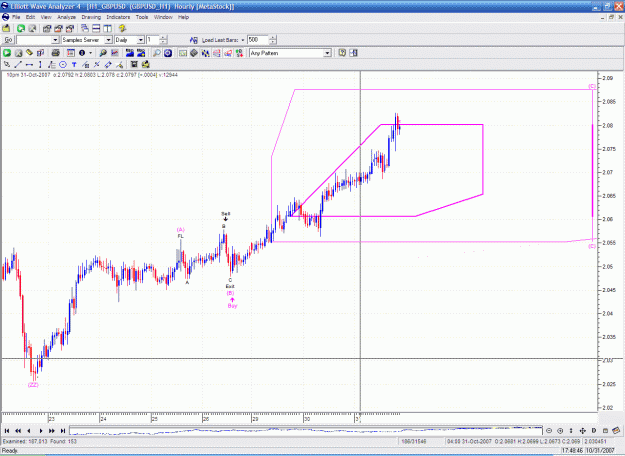Screen dimensions: 625x456
Task: Open the Load Last Bars options arrow
Action: pyautogui.click(x=242, y=40)
